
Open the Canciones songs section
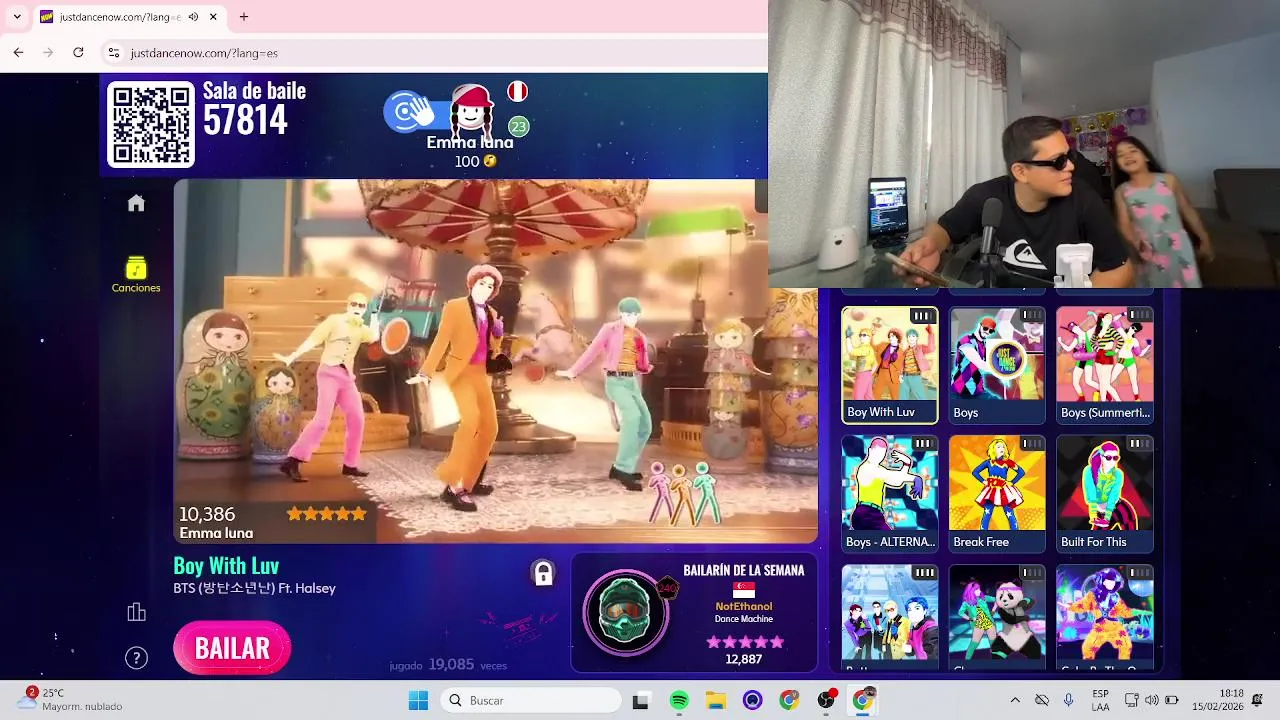point(136,275)
